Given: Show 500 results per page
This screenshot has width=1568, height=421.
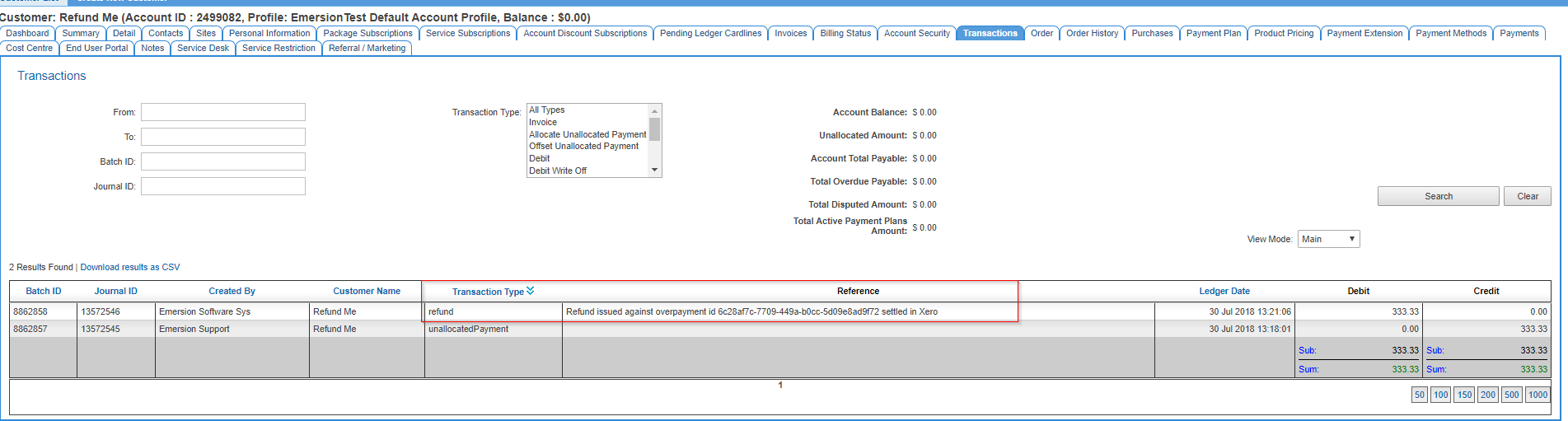Looking at the screenshot, I should coord(1511,395).
